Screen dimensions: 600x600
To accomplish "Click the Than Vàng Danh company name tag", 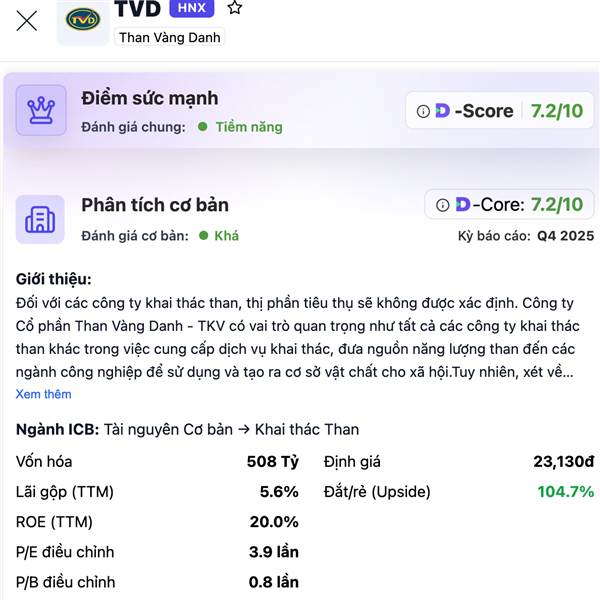I will pos(170,38).
